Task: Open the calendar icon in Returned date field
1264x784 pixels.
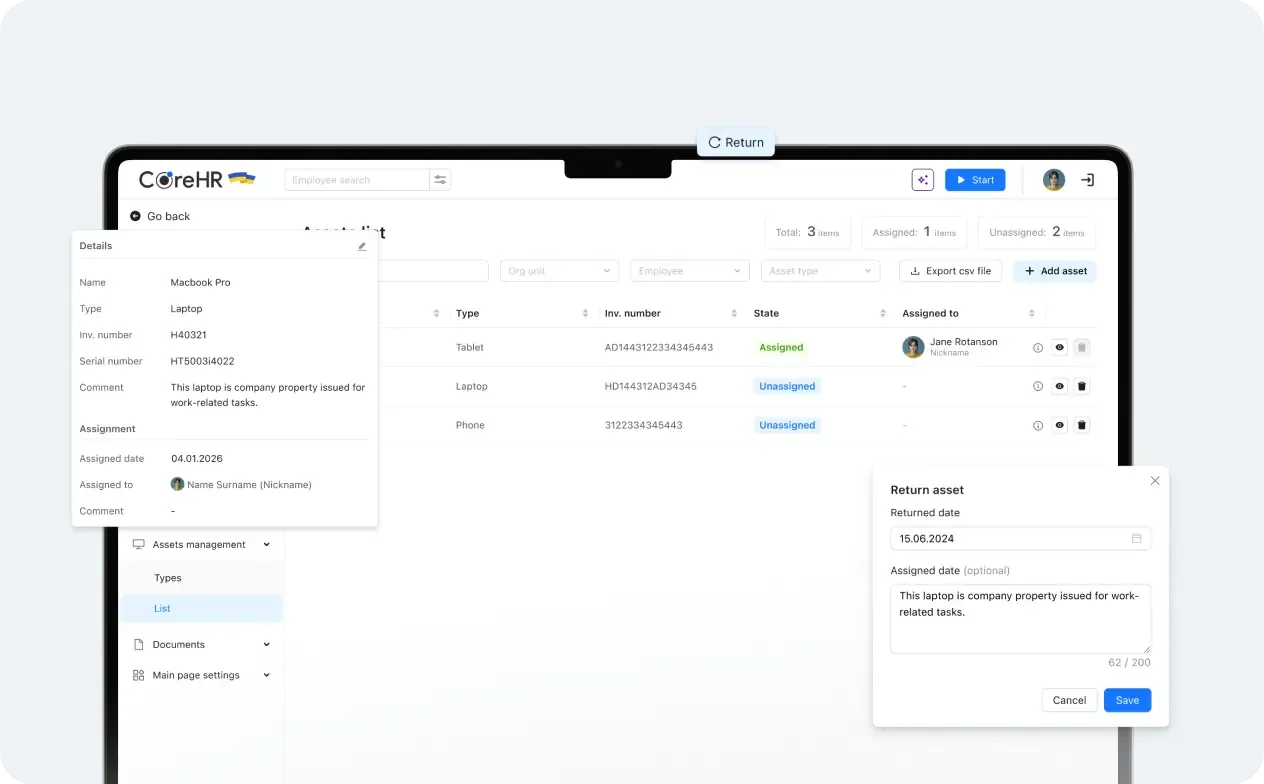Action: 1136,538
